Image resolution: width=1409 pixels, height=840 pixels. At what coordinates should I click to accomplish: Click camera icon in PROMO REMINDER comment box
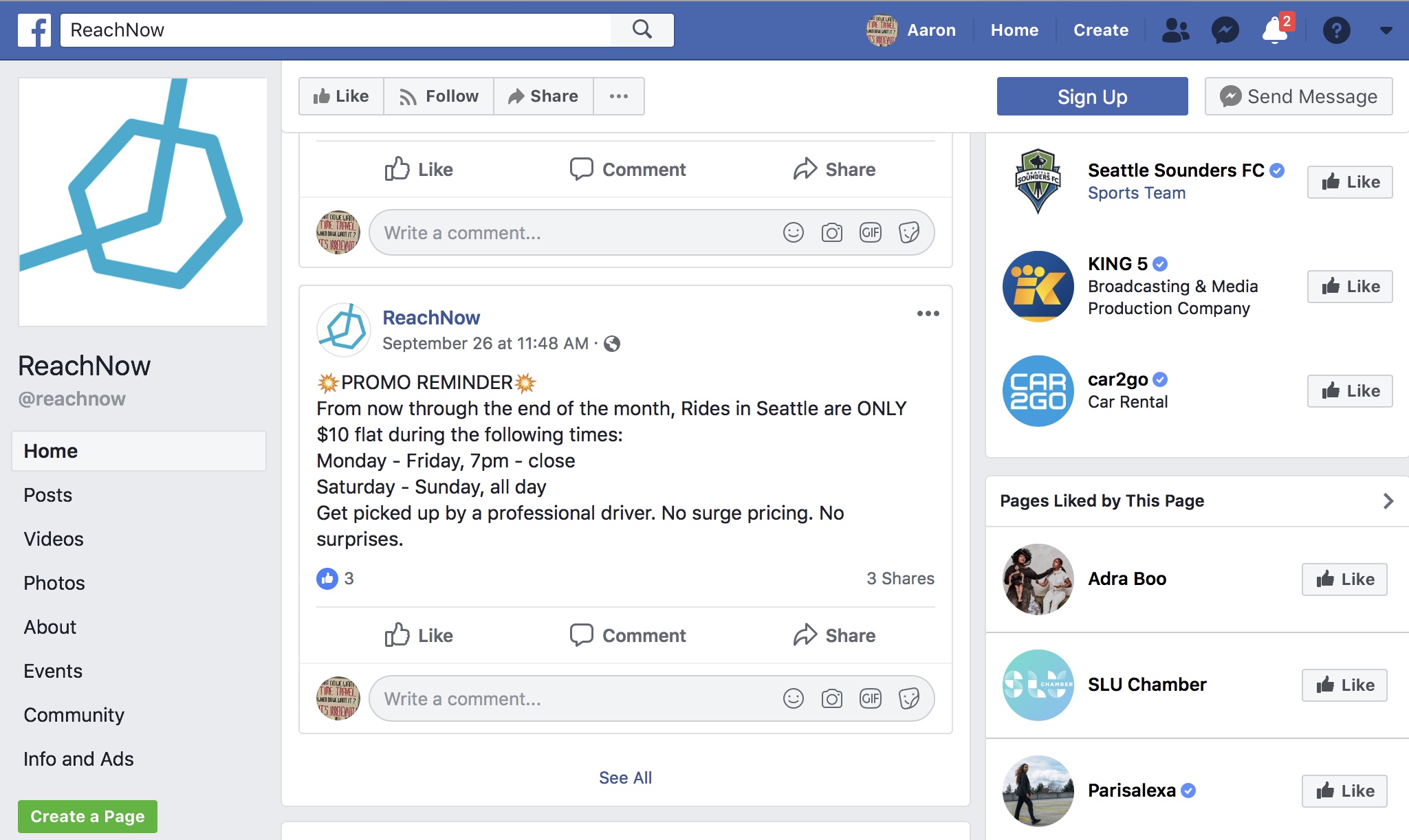click(x=831, y=699)
